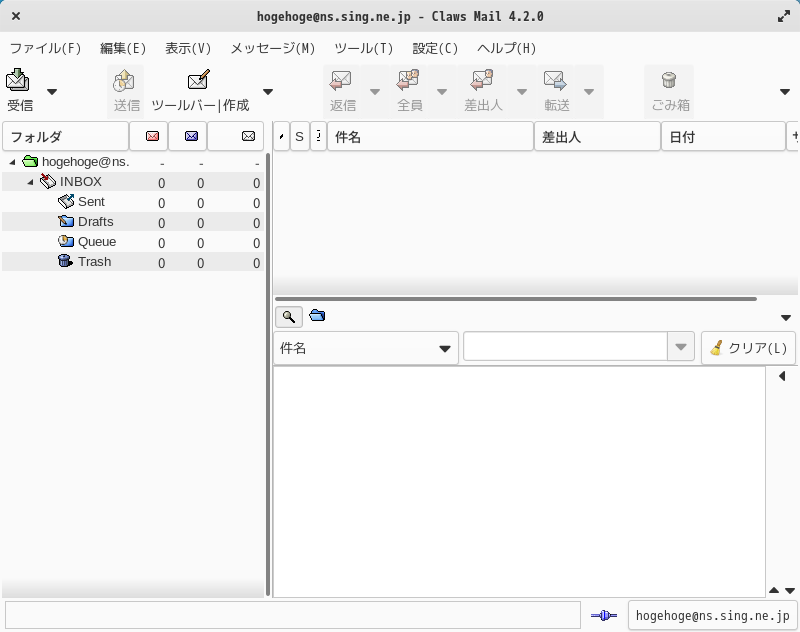Sort message list by 日付 column

723,136
